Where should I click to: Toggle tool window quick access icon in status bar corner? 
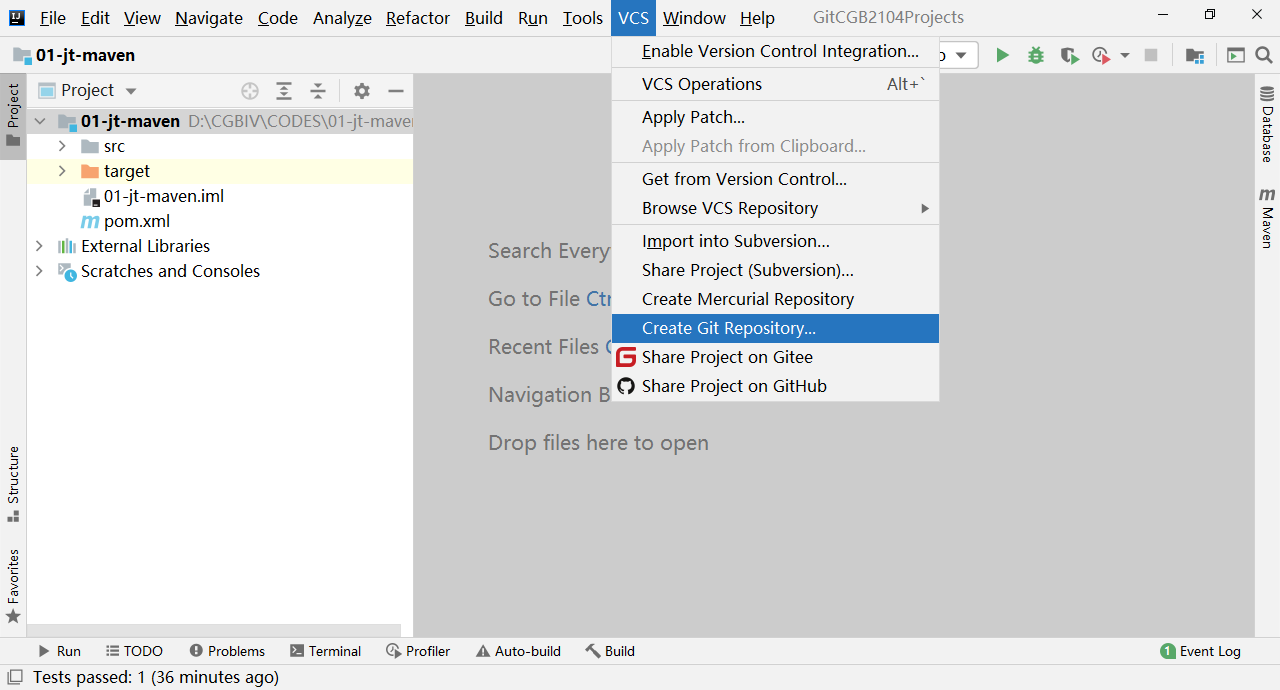[14, 677]
